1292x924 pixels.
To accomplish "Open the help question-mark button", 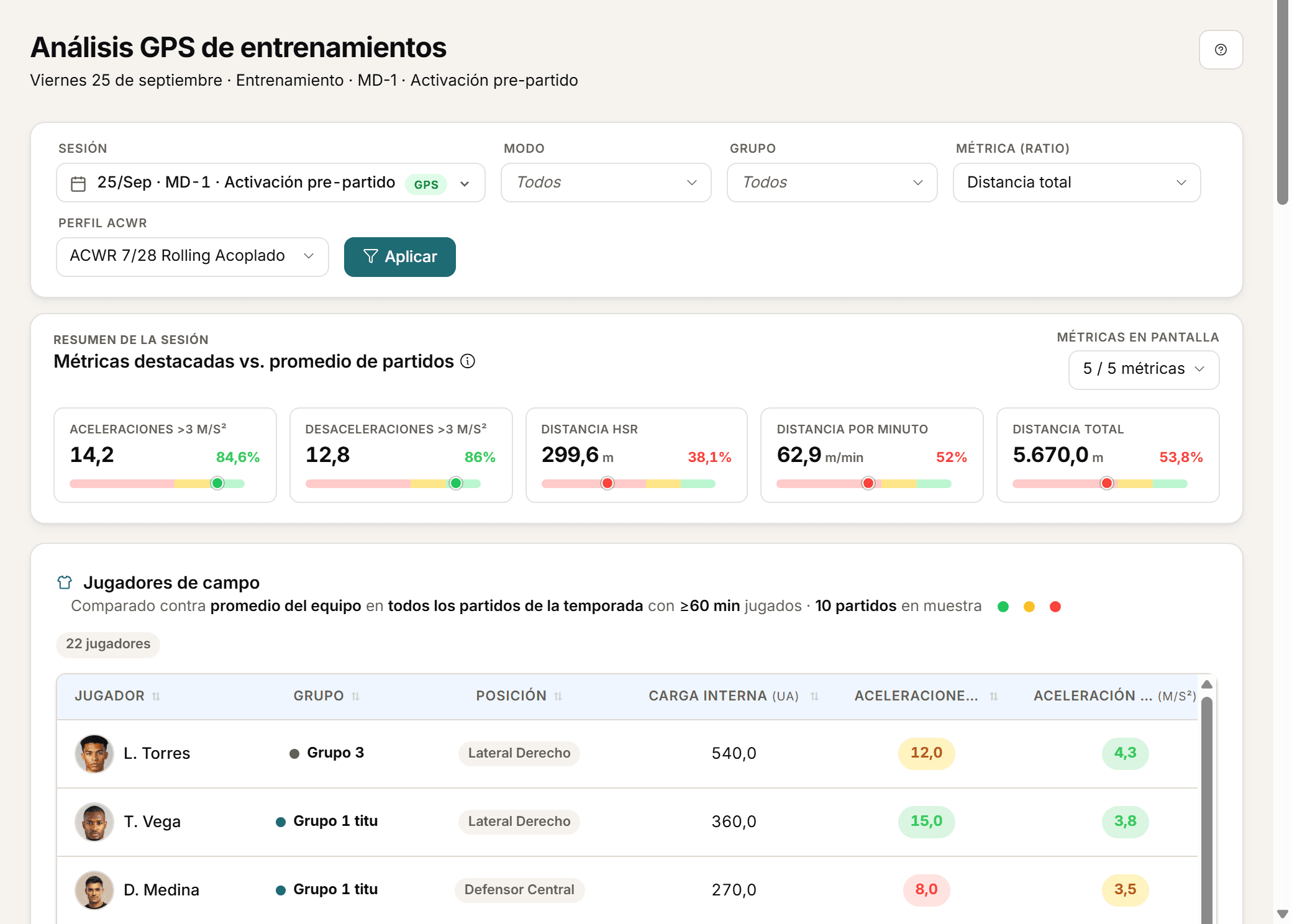I will (x=1221, y=50).
